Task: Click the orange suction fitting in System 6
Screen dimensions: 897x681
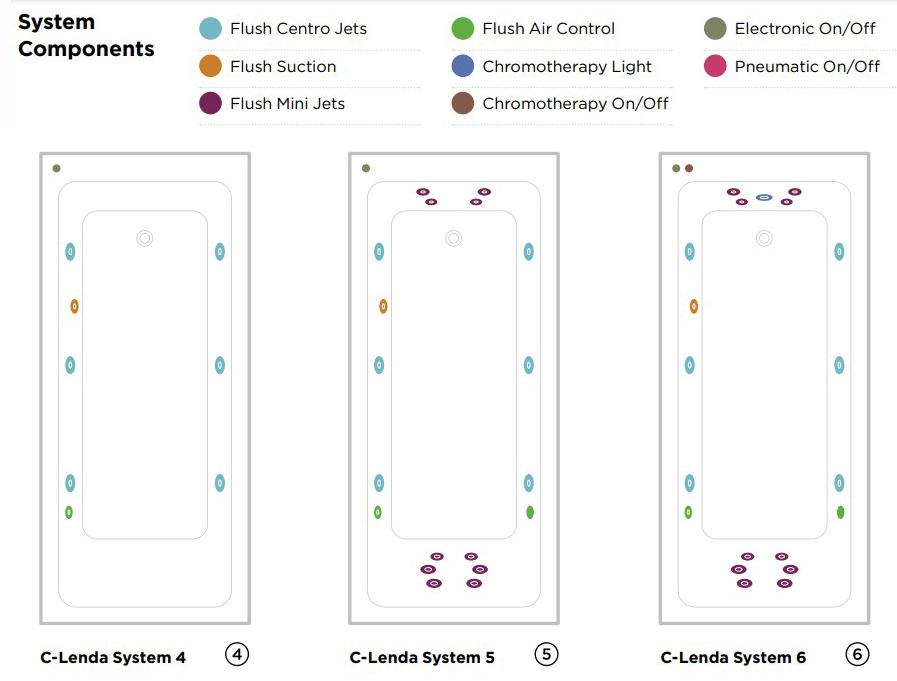Action: 694,306
